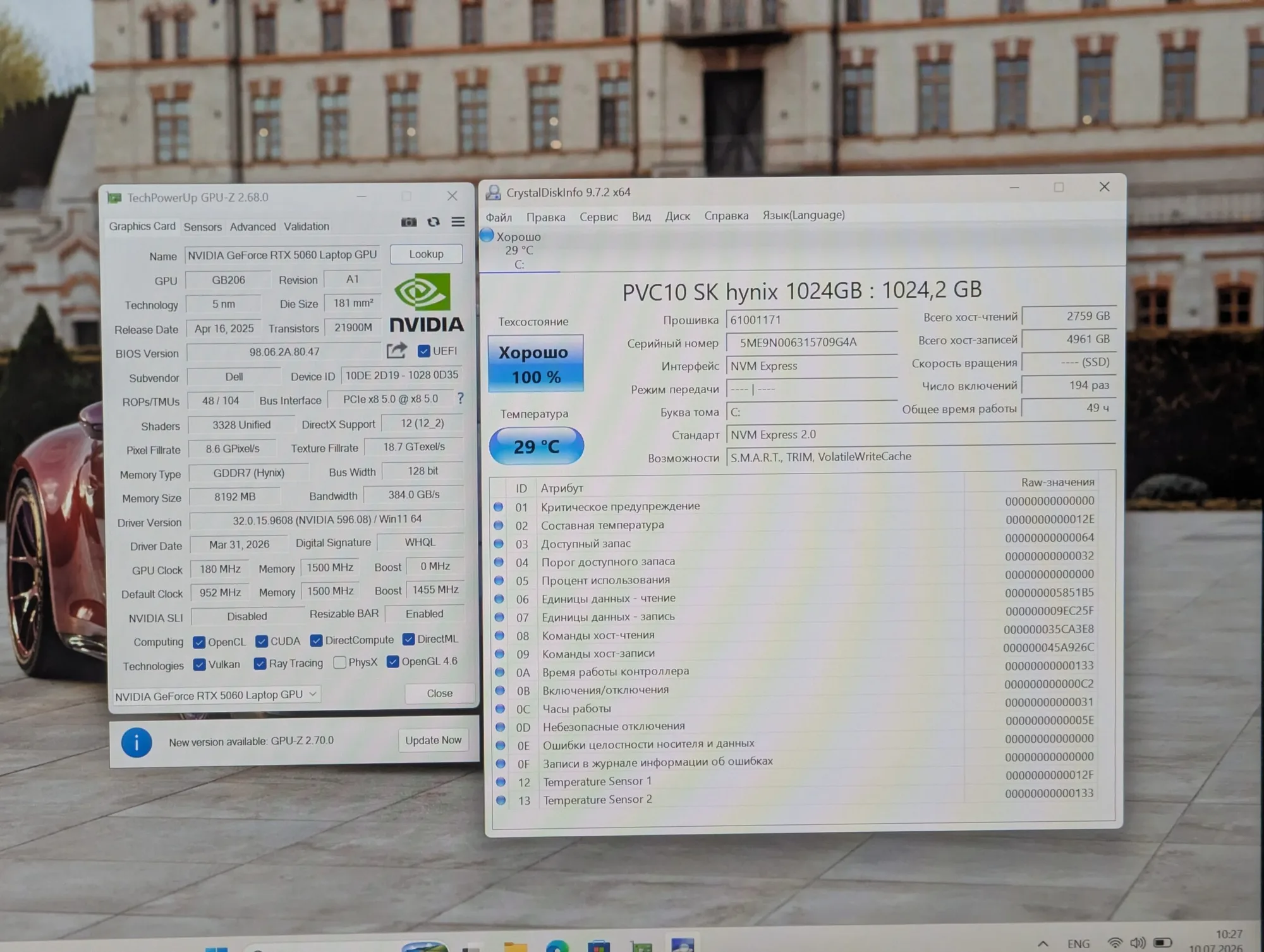This screenshot has height=952, width=1264.
Task: Open the Диск menu
Action: (678, 216)
